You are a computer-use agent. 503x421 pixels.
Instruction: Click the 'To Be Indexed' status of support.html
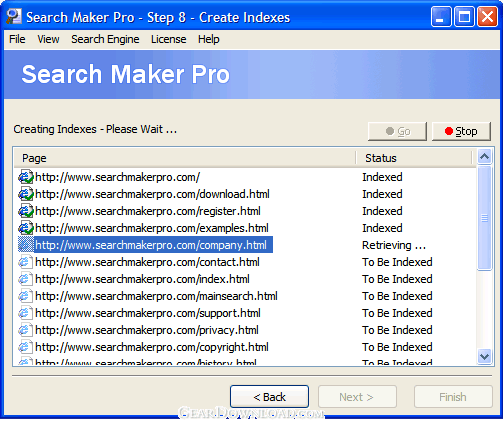coord(397,313)
